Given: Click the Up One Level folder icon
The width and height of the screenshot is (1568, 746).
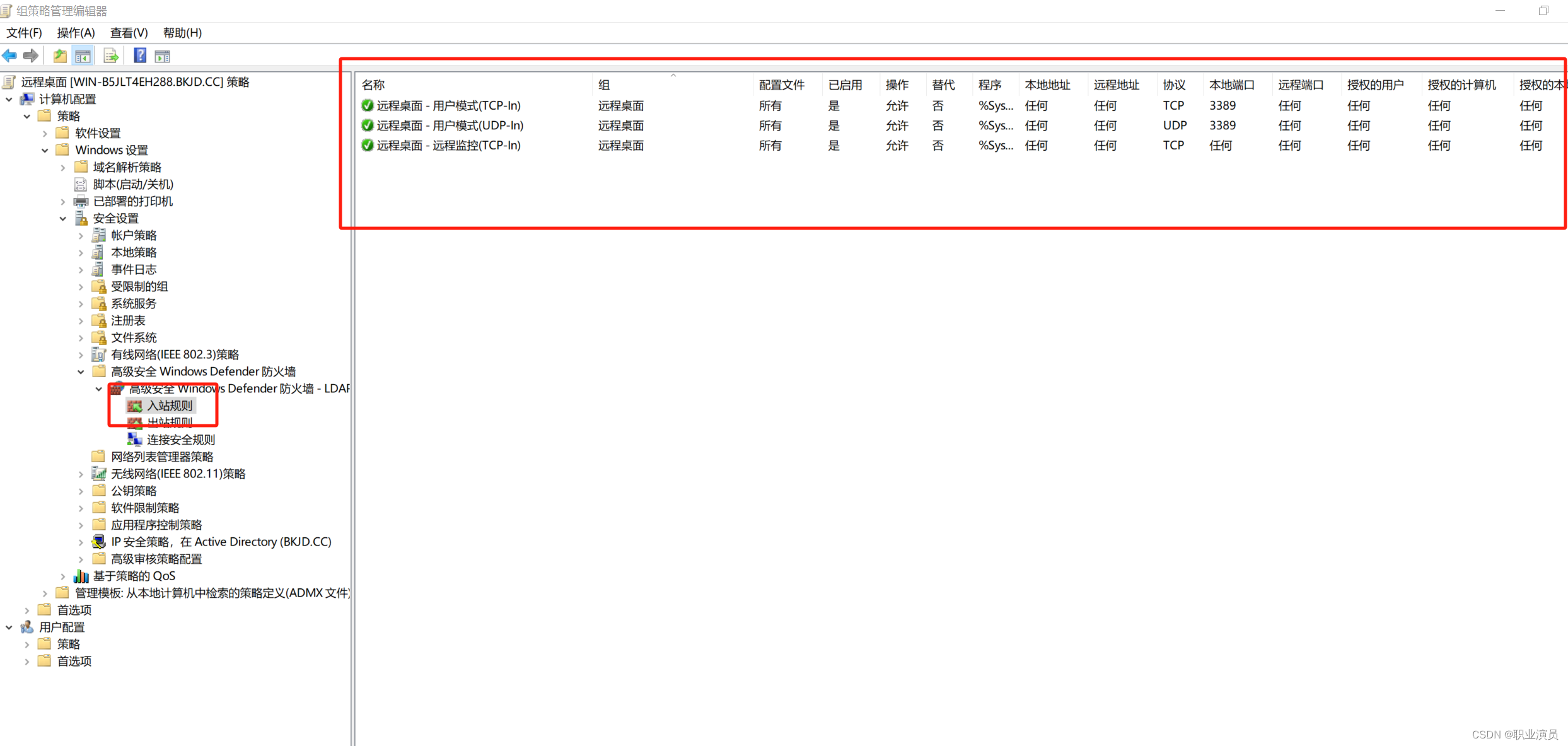Looking at the screenshot, I should 60,56.
